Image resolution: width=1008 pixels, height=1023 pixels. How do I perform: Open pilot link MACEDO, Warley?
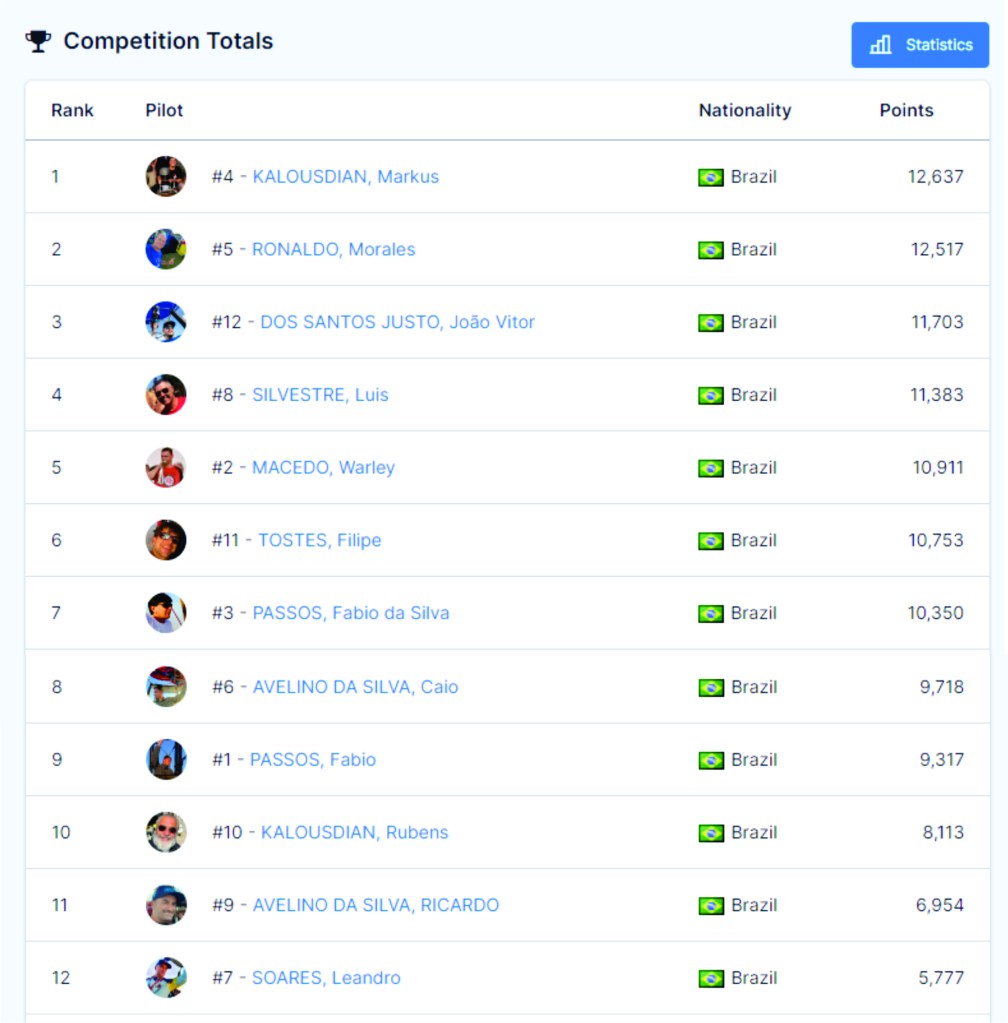tap(323, 468)
